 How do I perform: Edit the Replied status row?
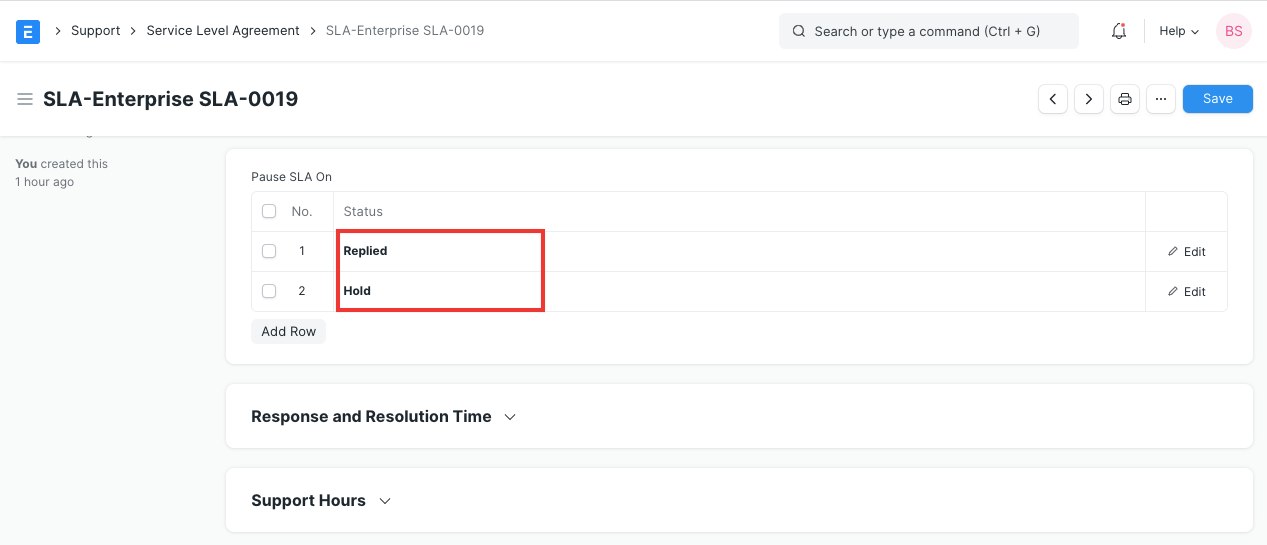pos(1187,252)
